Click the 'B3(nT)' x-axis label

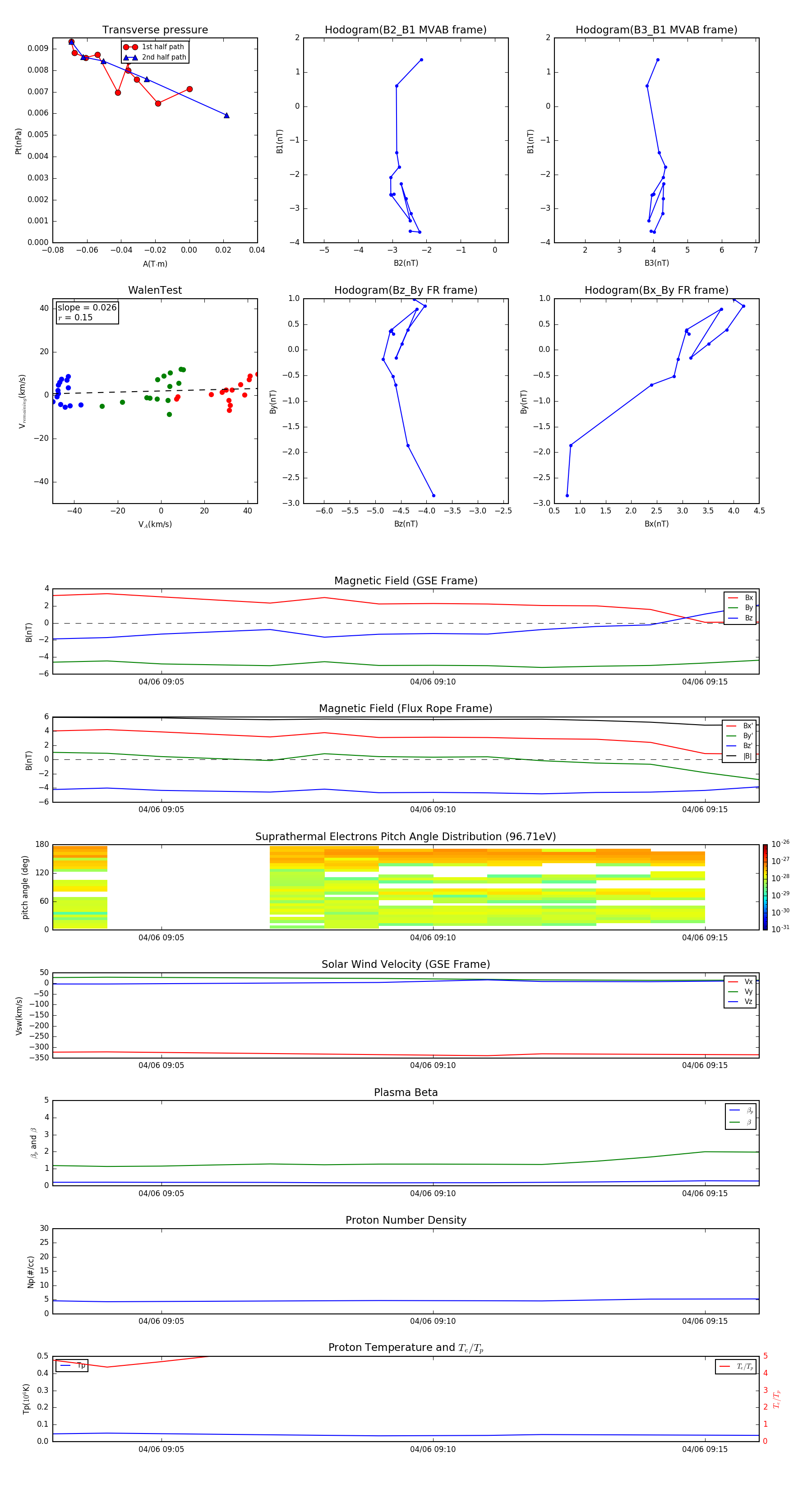click(x=656, y=263)
